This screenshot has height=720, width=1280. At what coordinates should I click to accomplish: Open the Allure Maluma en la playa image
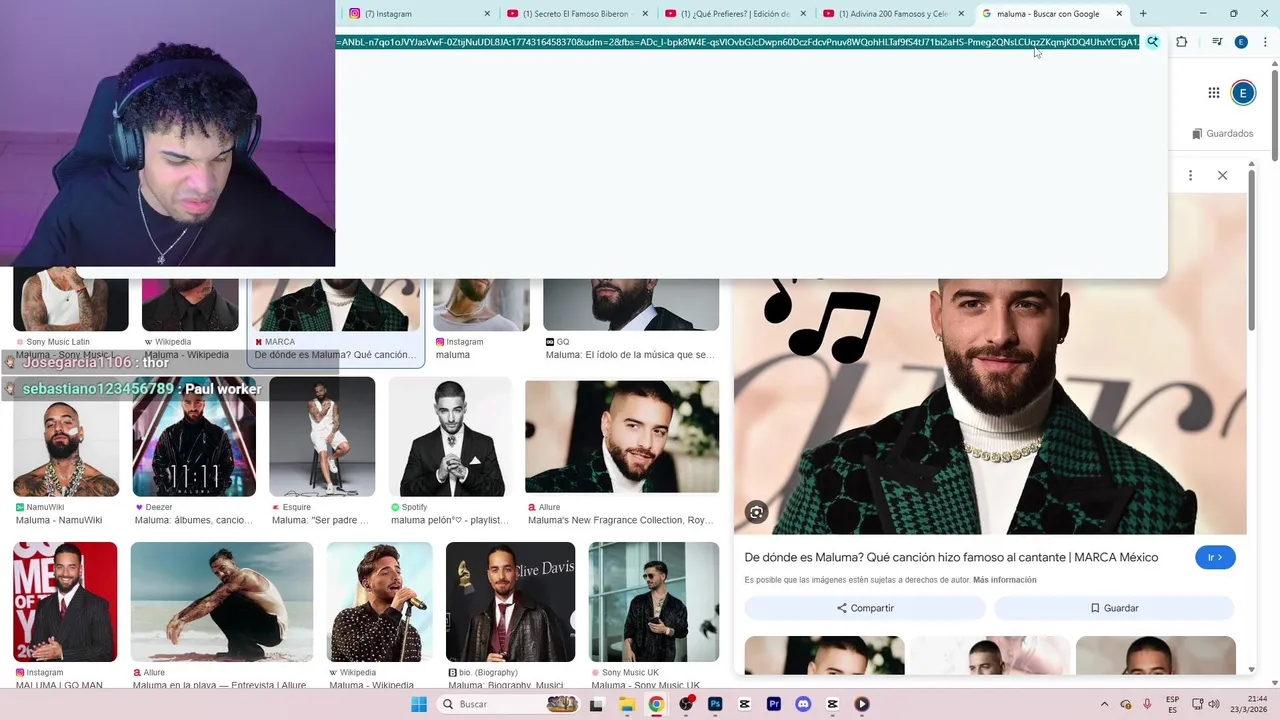[222, 602]
